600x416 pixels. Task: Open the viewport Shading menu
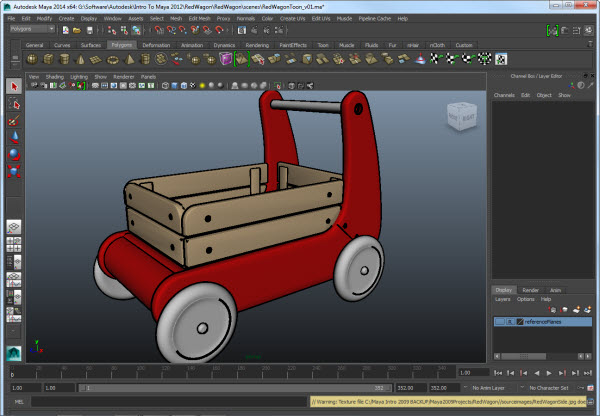tap(55, 77)
